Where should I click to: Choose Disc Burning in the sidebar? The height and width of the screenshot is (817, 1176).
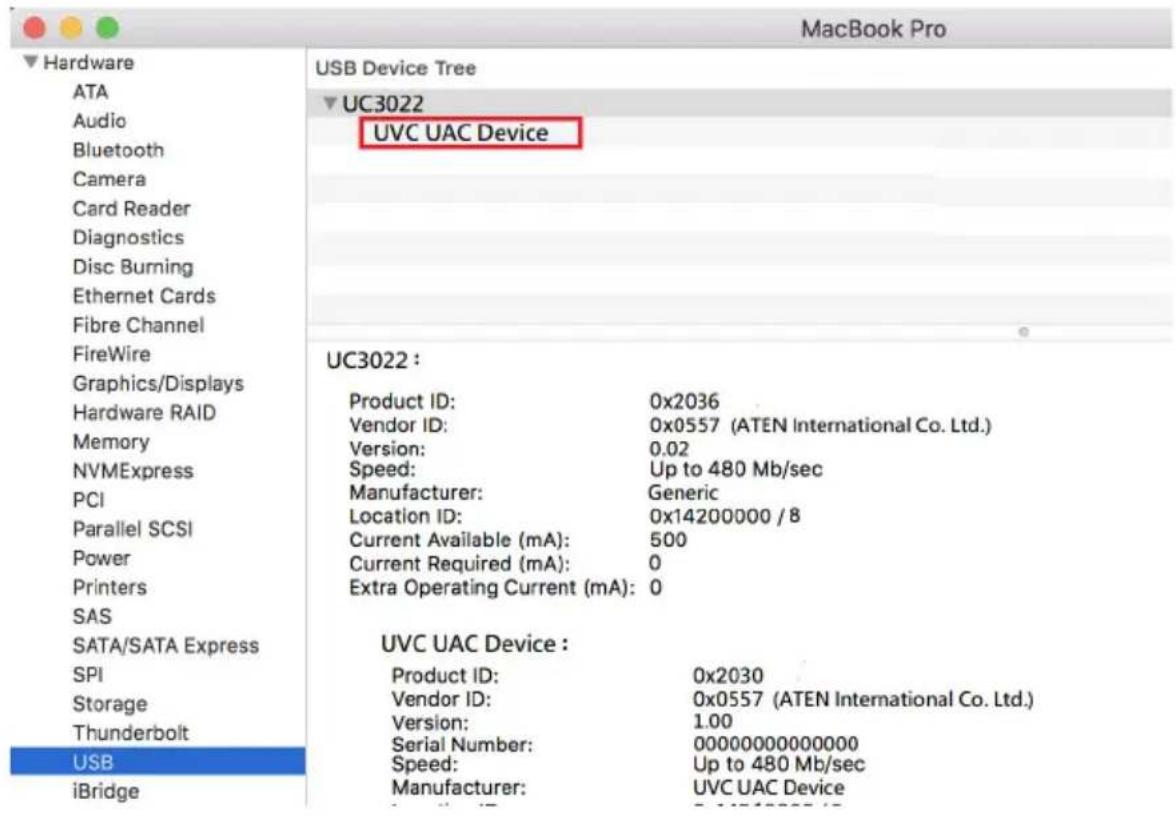(133, 267)
